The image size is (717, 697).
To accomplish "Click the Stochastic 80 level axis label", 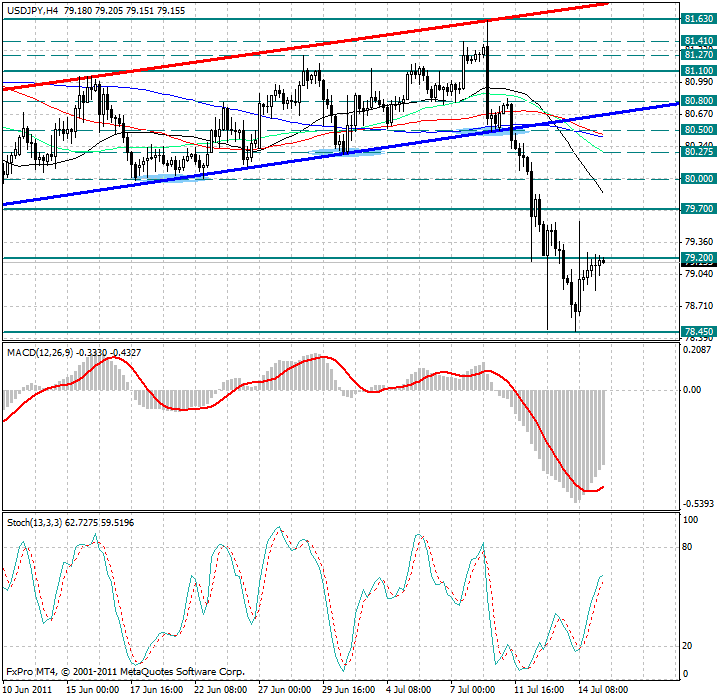I will pyautogui.click(x=688, y=547).
